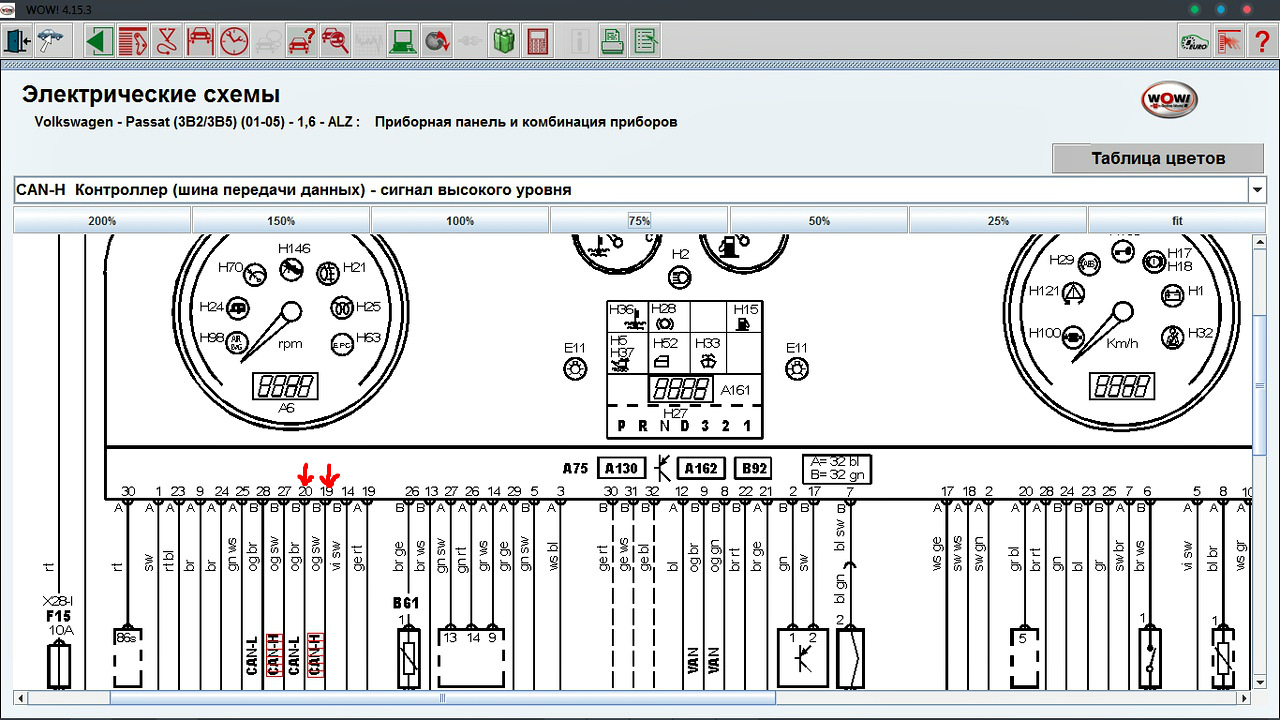
Task: Open the Таблица цветов color table
Action: (1158, 158)
